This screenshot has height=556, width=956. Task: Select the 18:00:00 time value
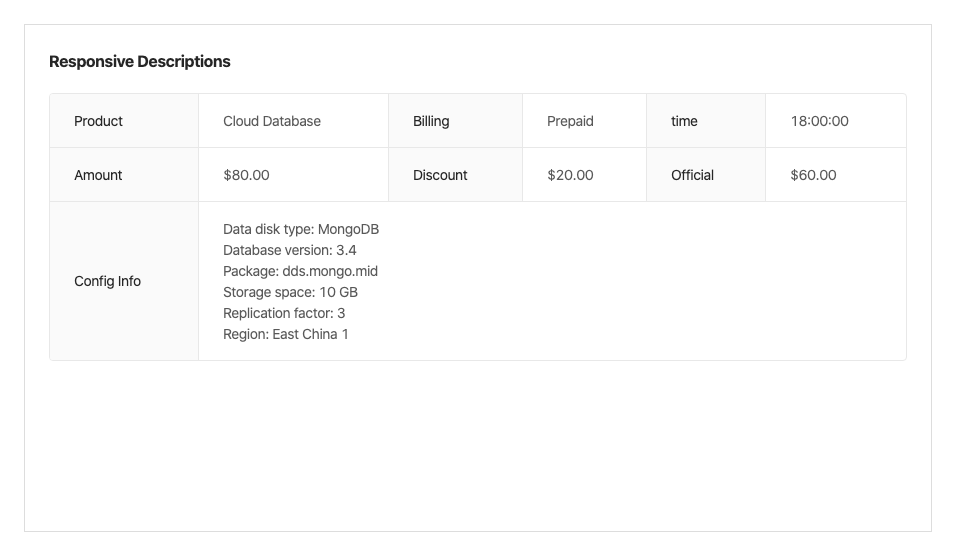pyautogui.click(x=819, y=121)
